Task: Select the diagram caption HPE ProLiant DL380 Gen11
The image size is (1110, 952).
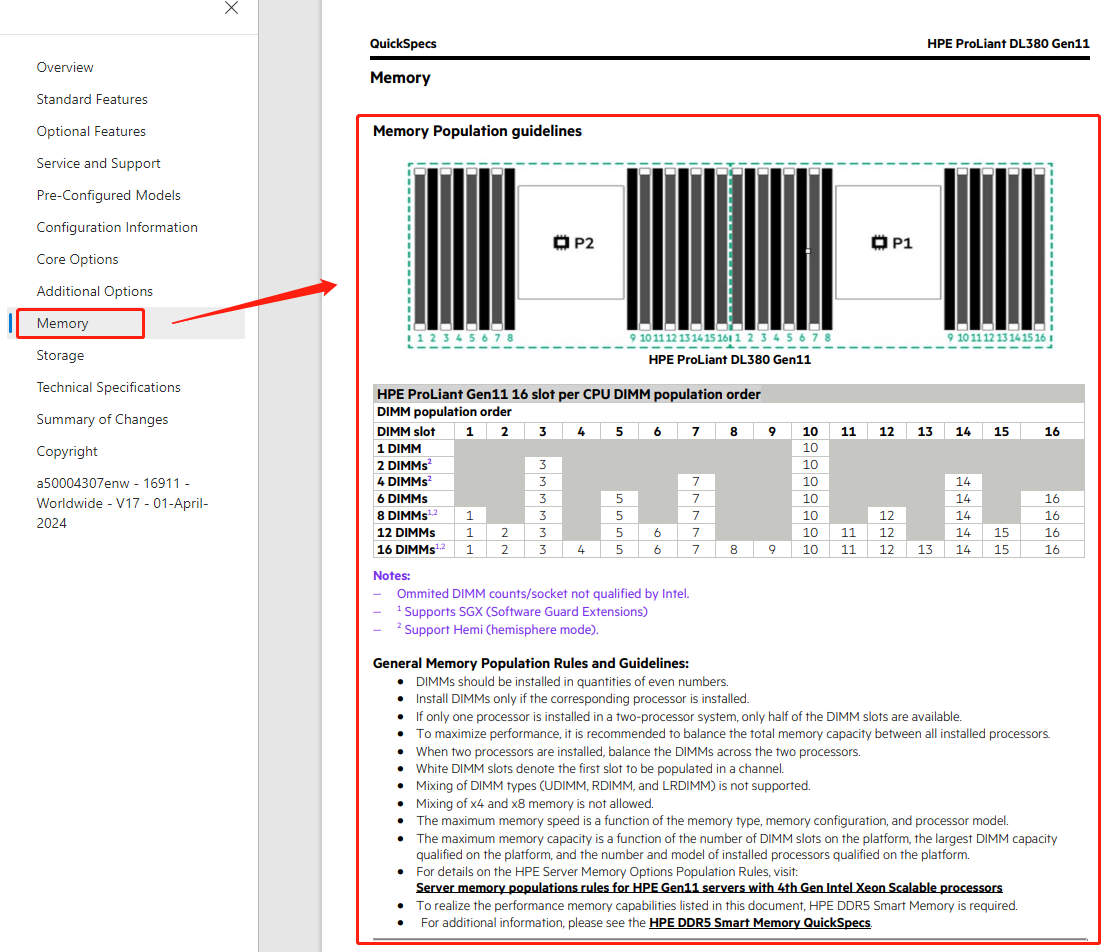Action: point(729,360)
